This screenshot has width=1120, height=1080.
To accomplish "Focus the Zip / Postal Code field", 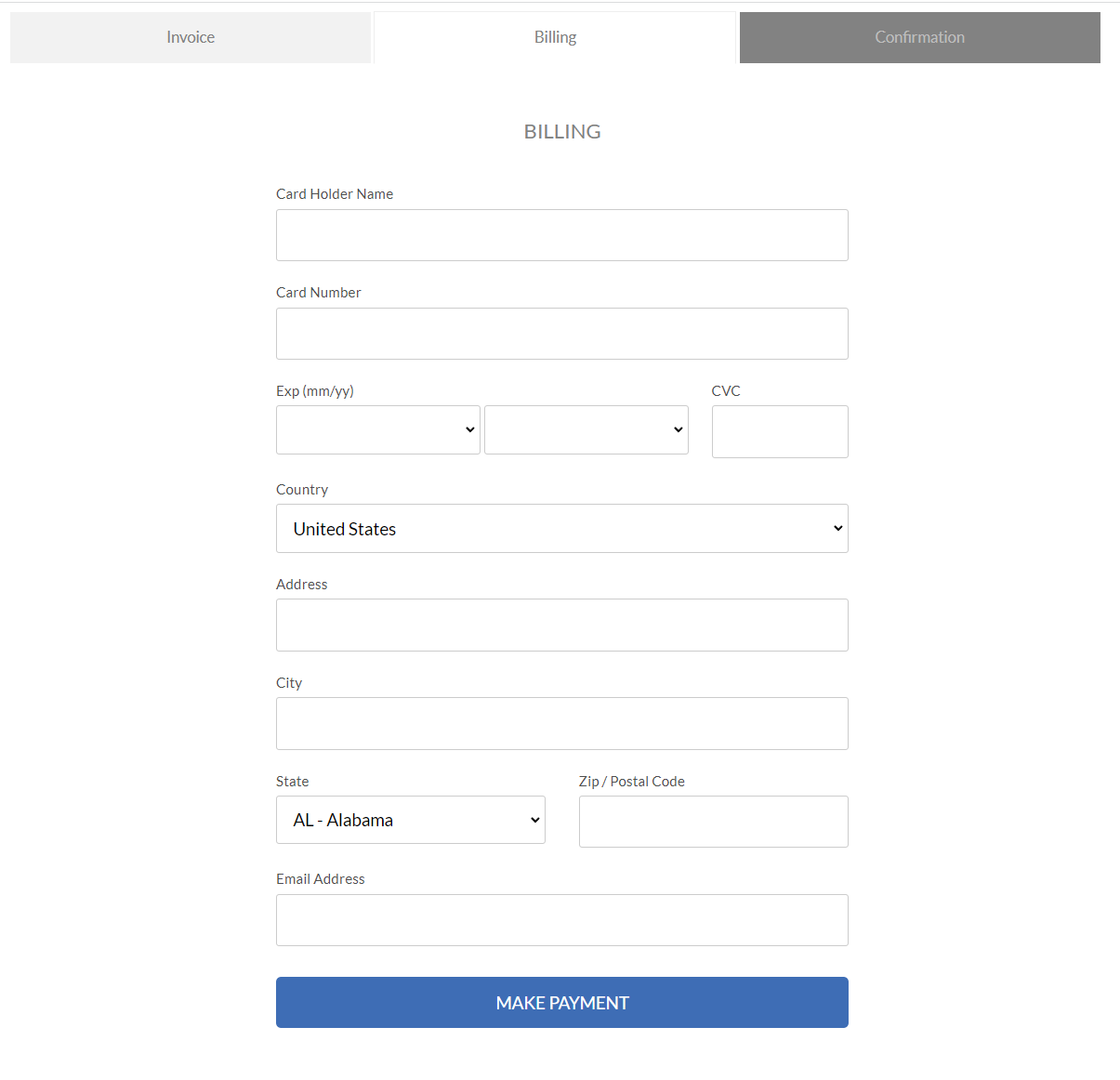I will 713,822.
